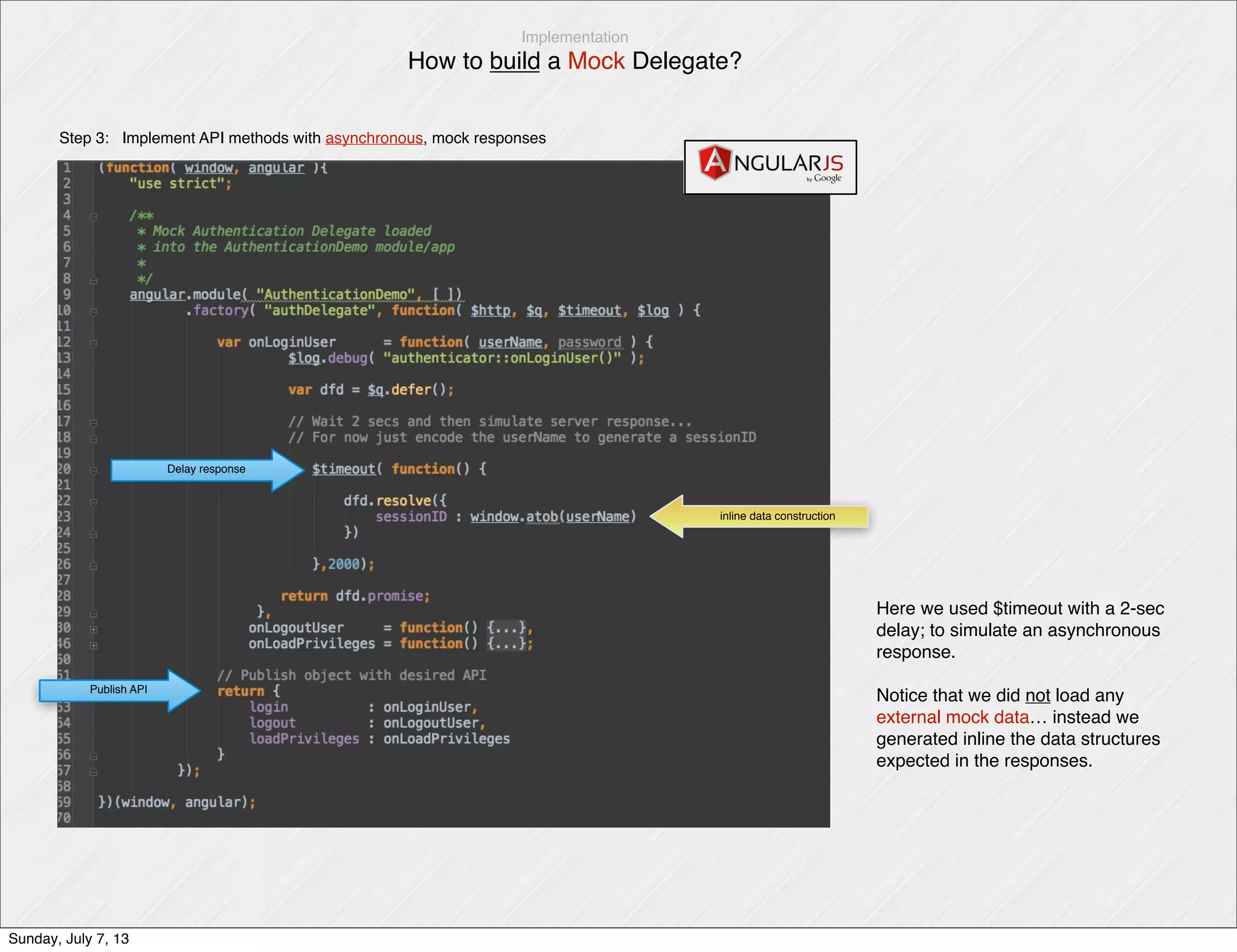
Task: Click sessionID property on line 23
Action: pos(411,516)
